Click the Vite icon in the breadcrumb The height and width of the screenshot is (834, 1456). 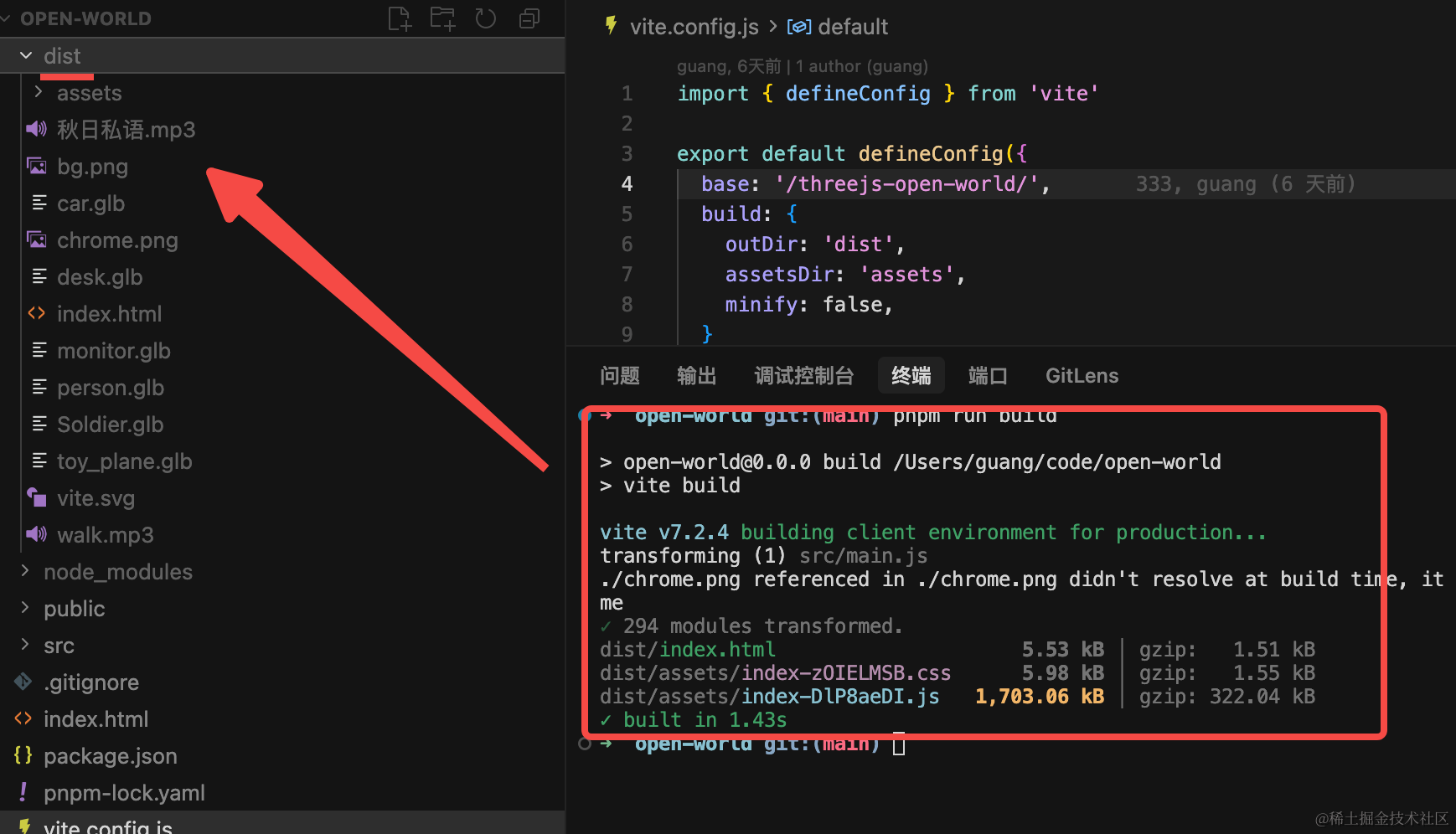pyautogui.click(x=612, y=26)
